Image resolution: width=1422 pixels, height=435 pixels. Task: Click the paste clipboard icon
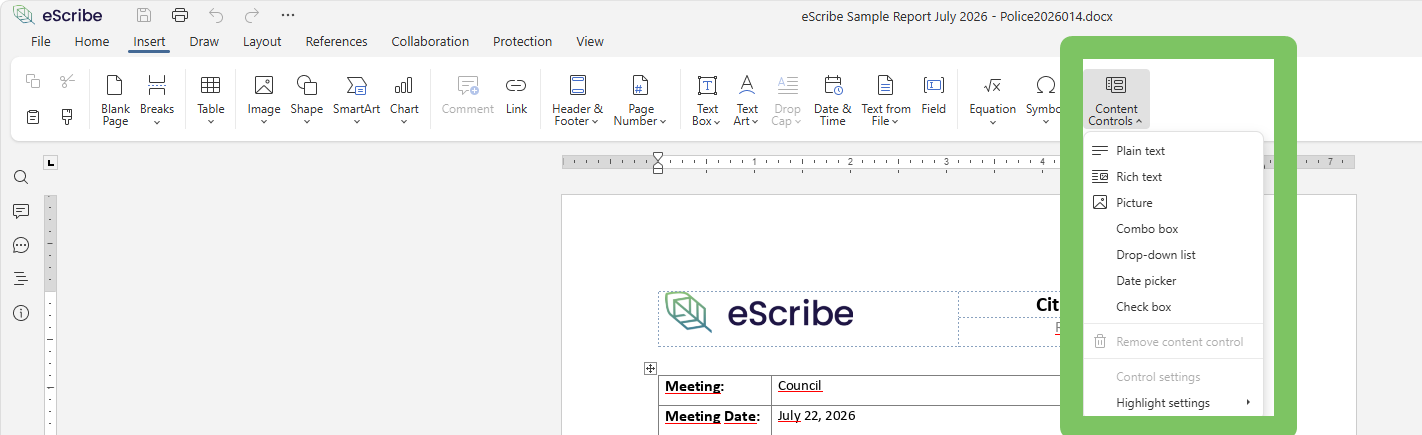pos(33,117)
